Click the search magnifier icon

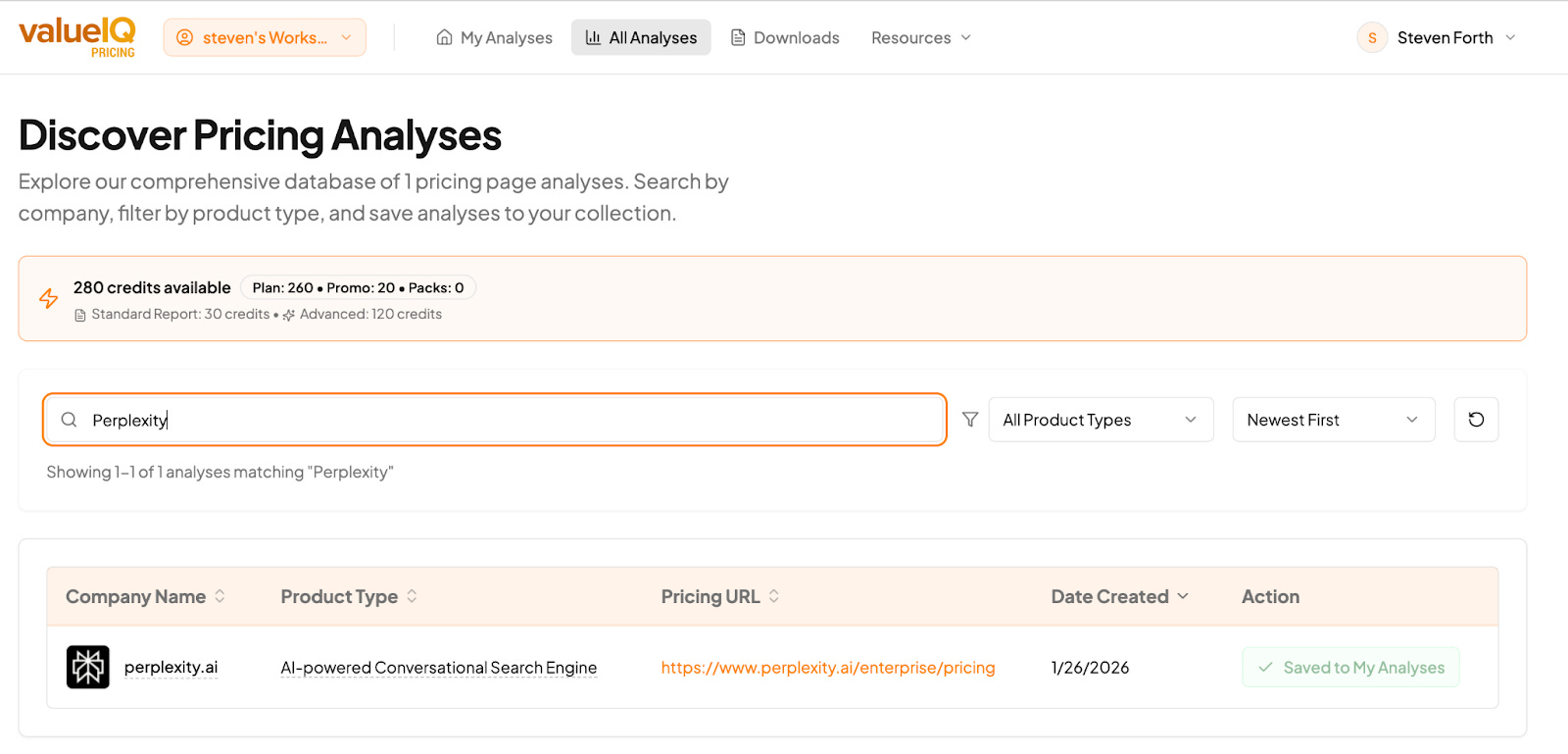tap(69, 420)
